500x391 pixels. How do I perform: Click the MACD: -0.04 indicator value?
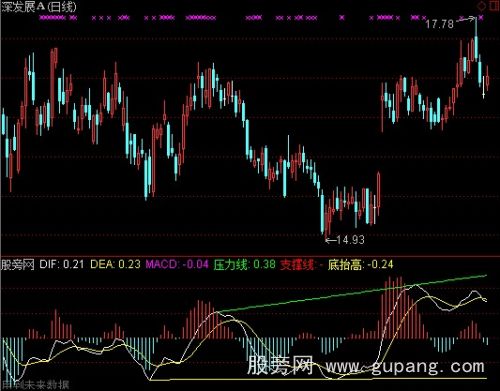click(x=177, y=264)
